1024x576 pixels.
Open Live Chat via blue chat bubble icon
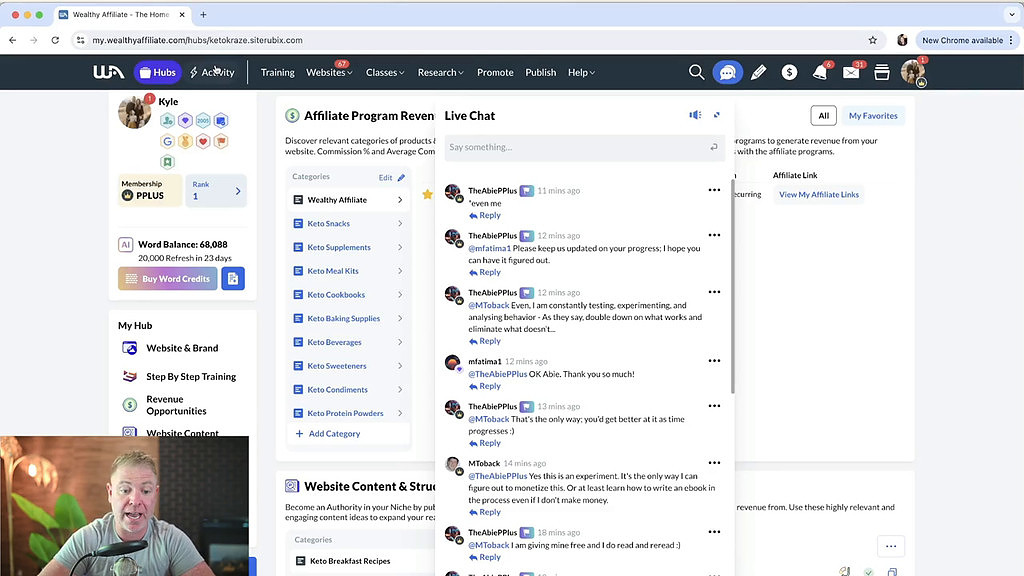click(727, 71)
